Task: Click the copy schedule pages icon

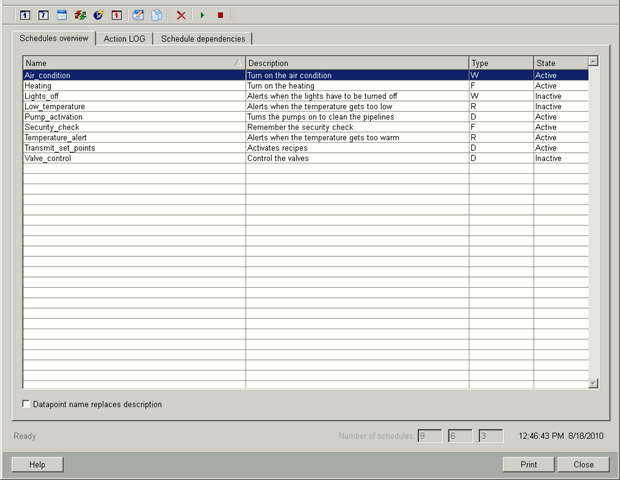Action: (157, 15)
